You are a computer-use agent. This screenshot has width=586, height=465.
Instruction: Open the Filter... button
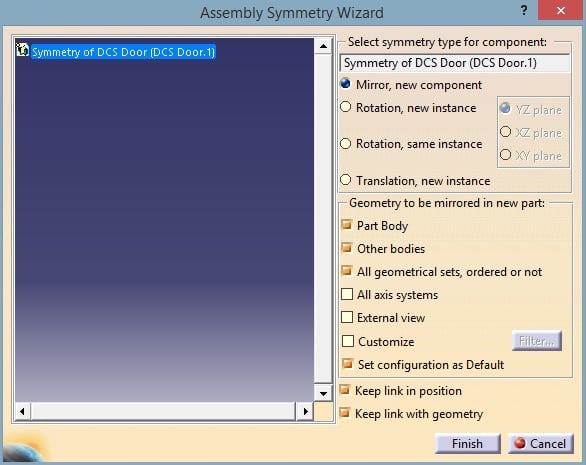click(537, 341)
